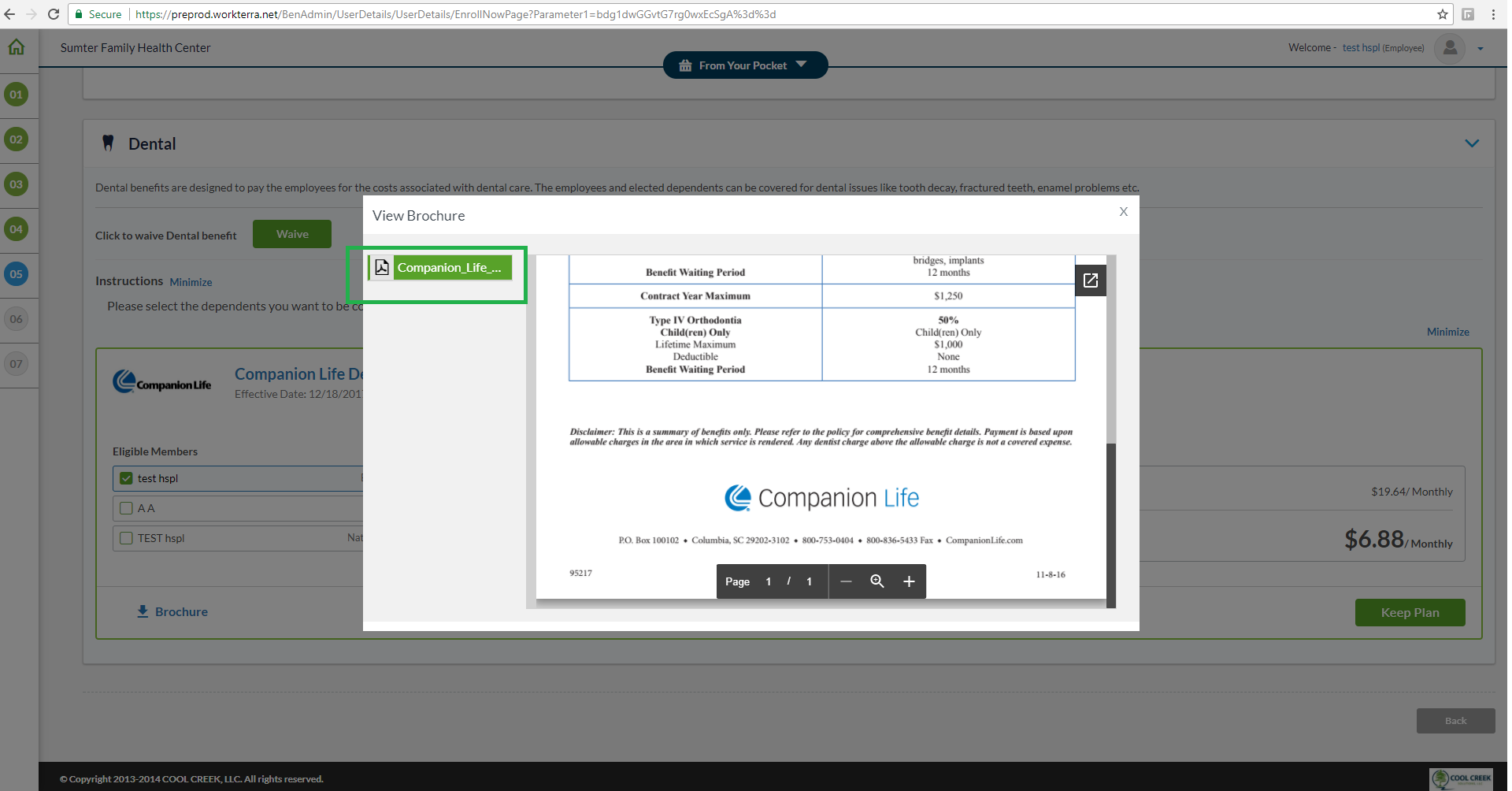Open the PDF in new window icon
The height and width of the screenshot is (791, 1512).
click(1091, 280)
